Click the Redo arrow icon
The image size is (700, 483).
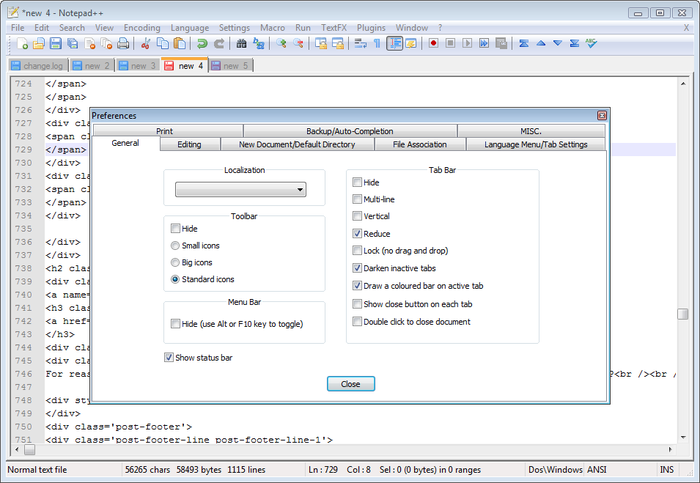[x=219, y=44]
